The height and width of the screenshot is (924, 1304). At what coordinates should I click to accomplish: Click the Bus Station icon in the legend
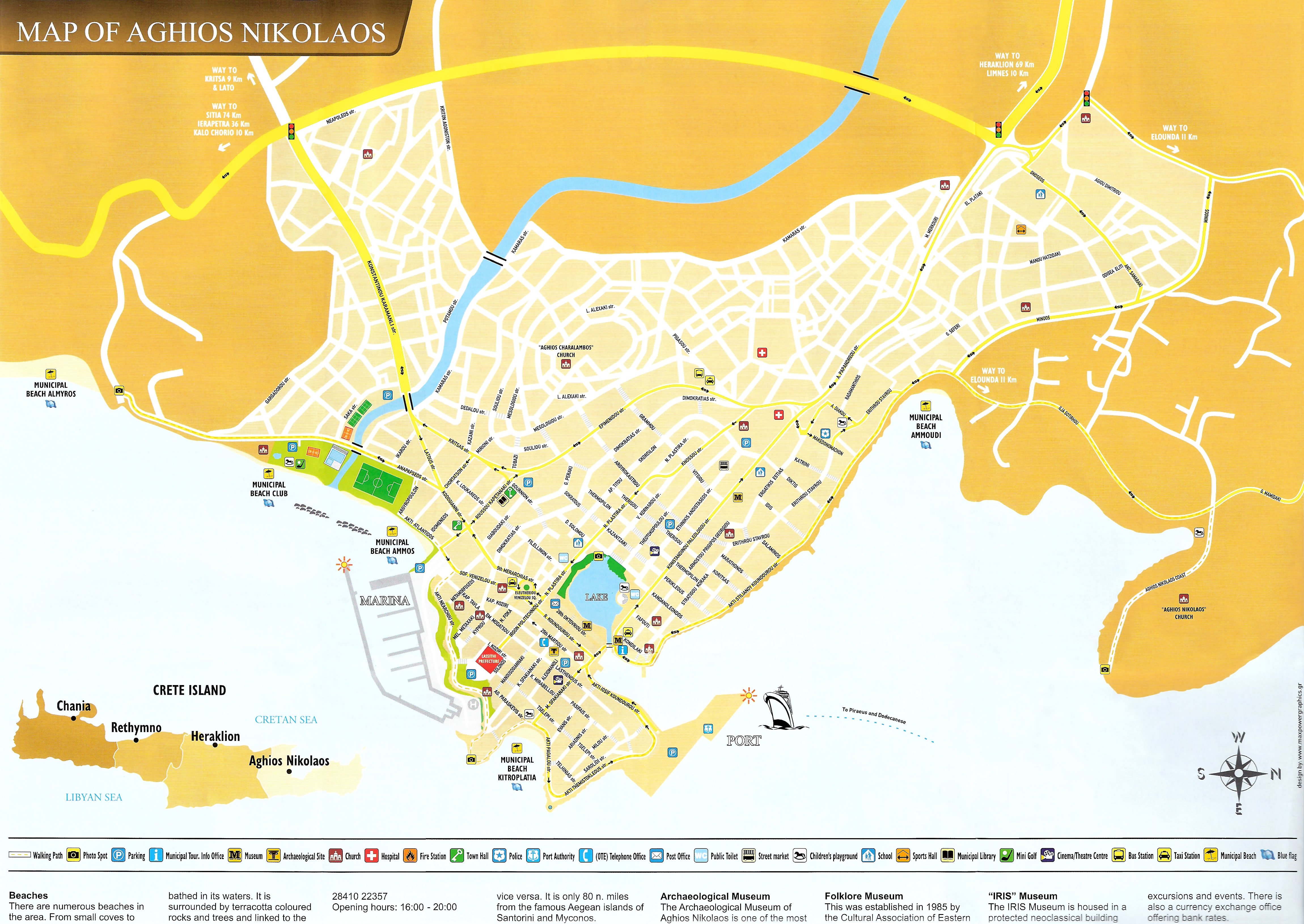pos(1119,855)
